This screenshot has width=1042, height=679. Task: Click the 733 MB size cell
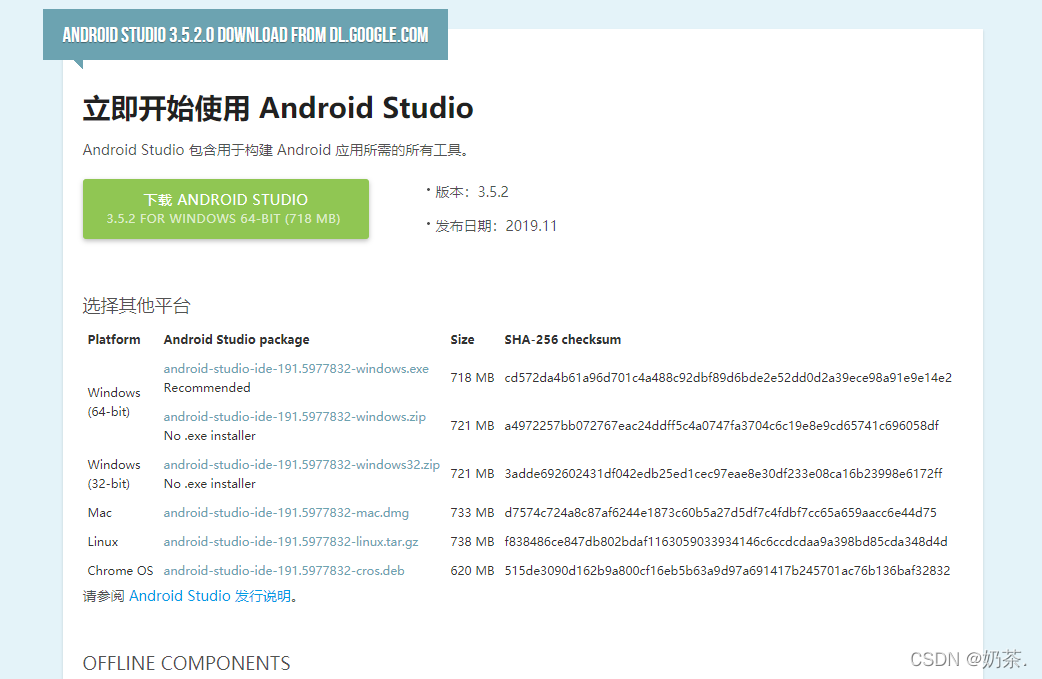click(x=472, y=513)
